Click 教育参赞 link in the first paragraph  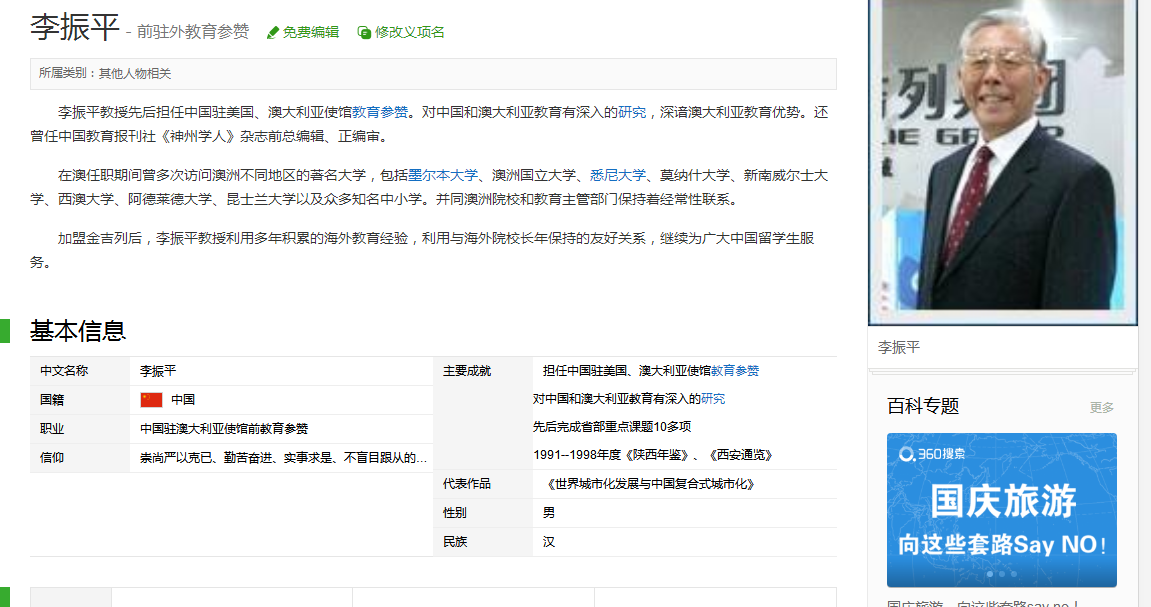tap(380, 112)
